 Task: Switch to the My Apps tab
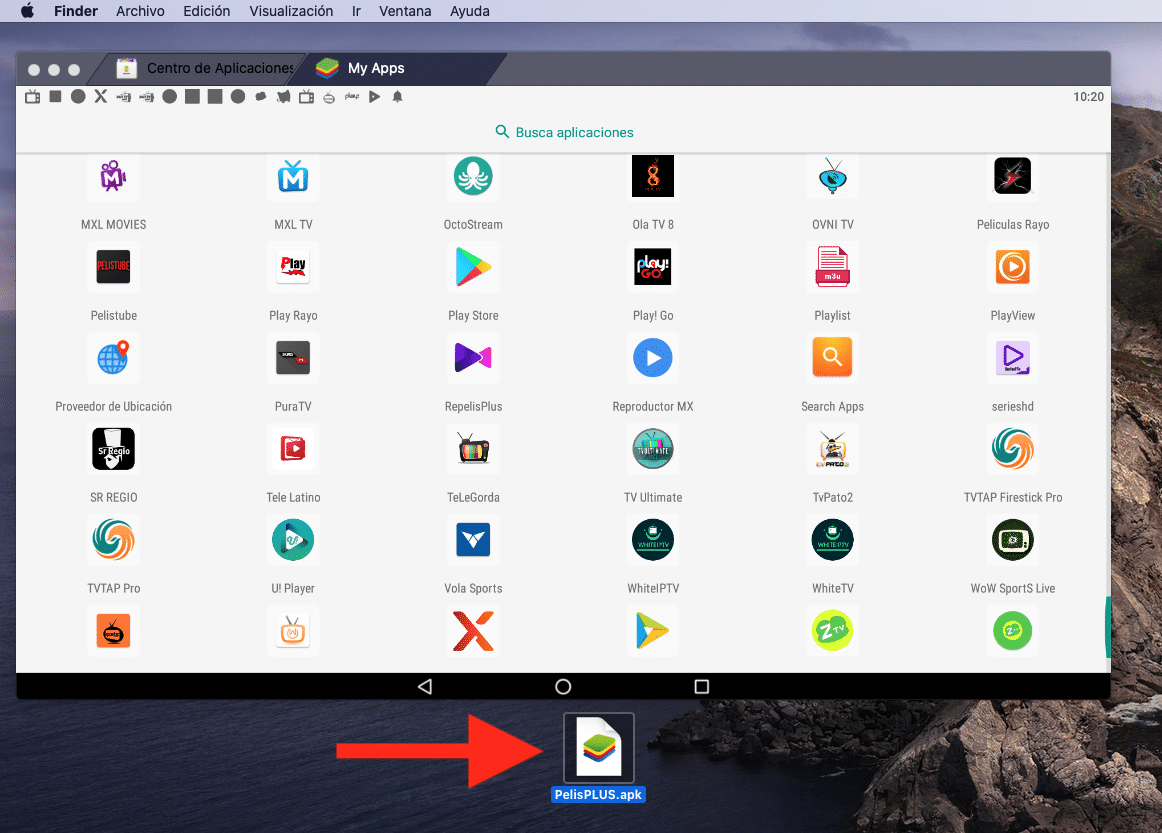pyautogui.click(x=375, y=69)
